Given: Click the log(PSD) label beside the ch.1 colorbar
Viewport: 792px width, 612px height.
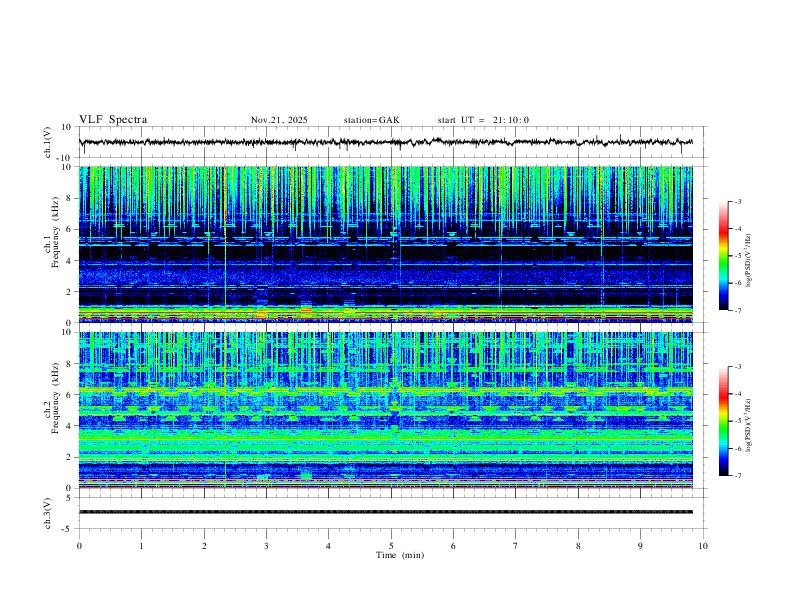Looking at the screenshot, I should point(748,261).
